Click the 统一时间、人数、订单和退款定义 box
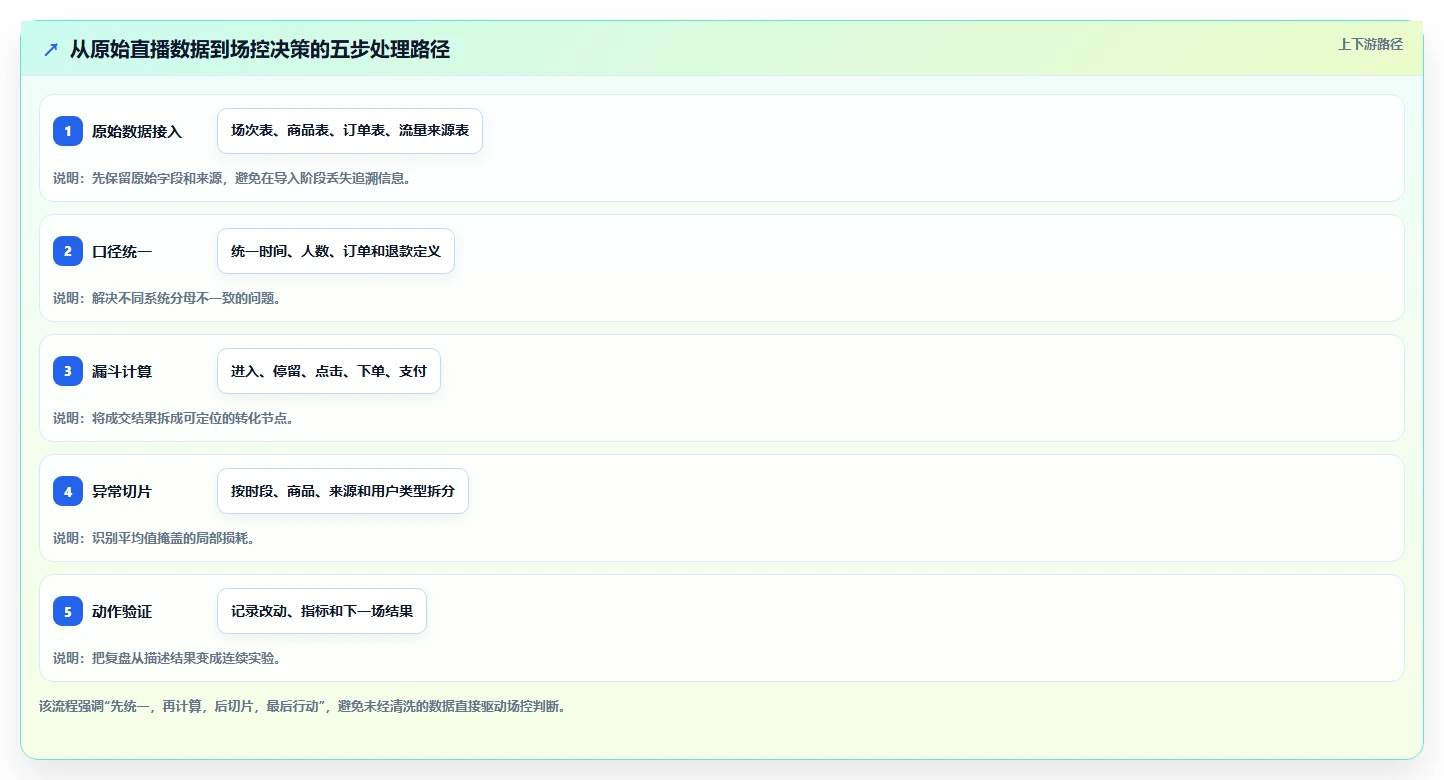The height and width of the screenshot is (780, 1444). [x=336, y=251]
